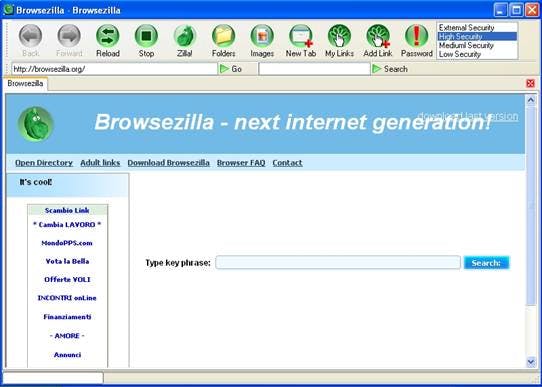542x387 pixels.
Task: Click the Browsezilla title bar app icon
Action: [8, 10]
